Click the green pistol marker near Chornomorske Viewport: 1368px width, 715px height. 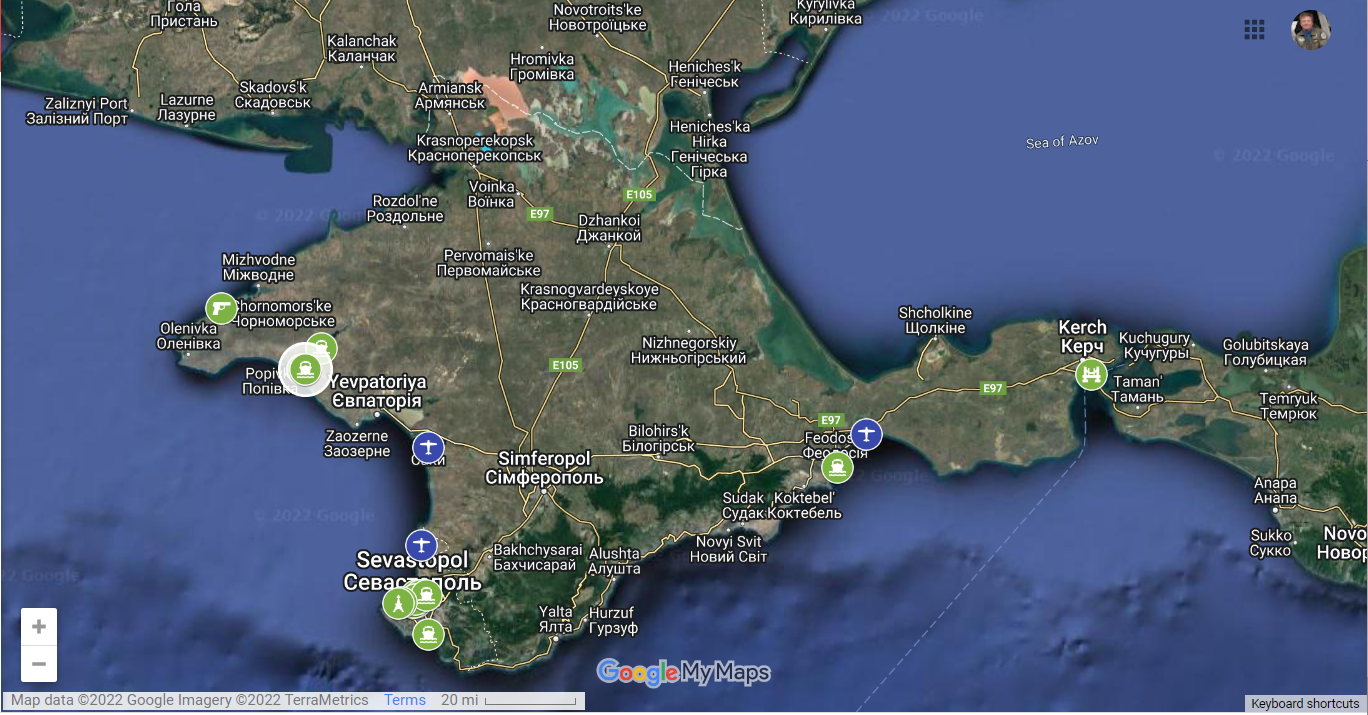coord(221,308)
